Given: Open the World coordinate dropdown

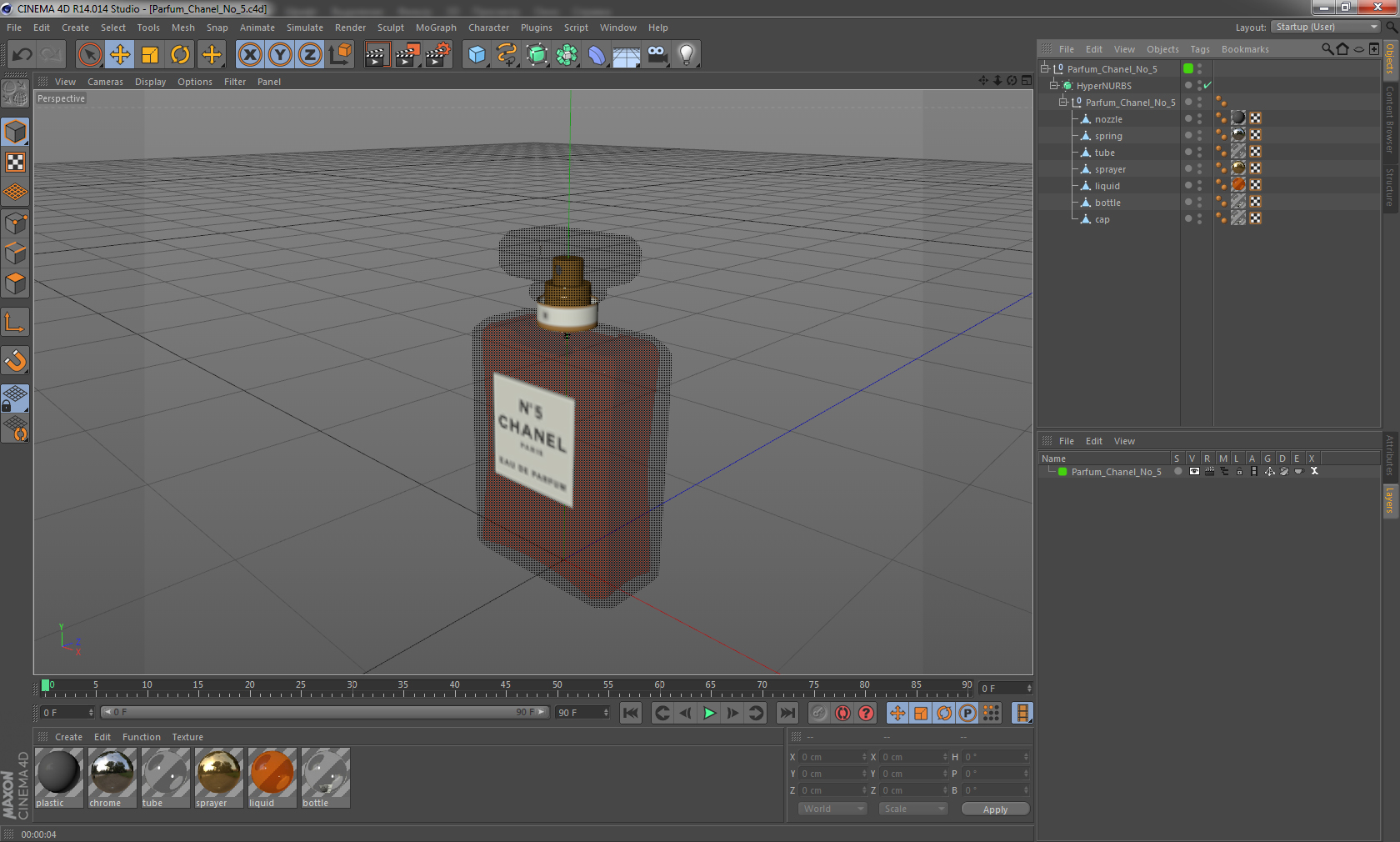Looking at the screenshot, I should pyautogui.click(x=832, y=809).
